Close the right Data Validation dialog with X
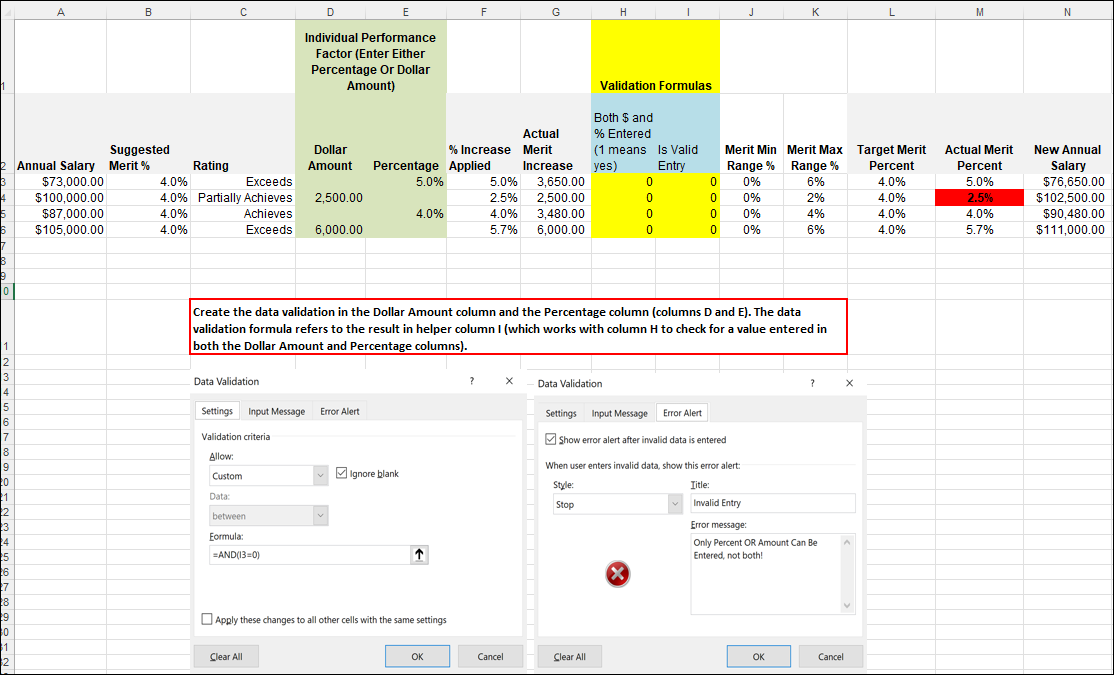The height and width of the screenshot is (675, 1114). point(849,383)
